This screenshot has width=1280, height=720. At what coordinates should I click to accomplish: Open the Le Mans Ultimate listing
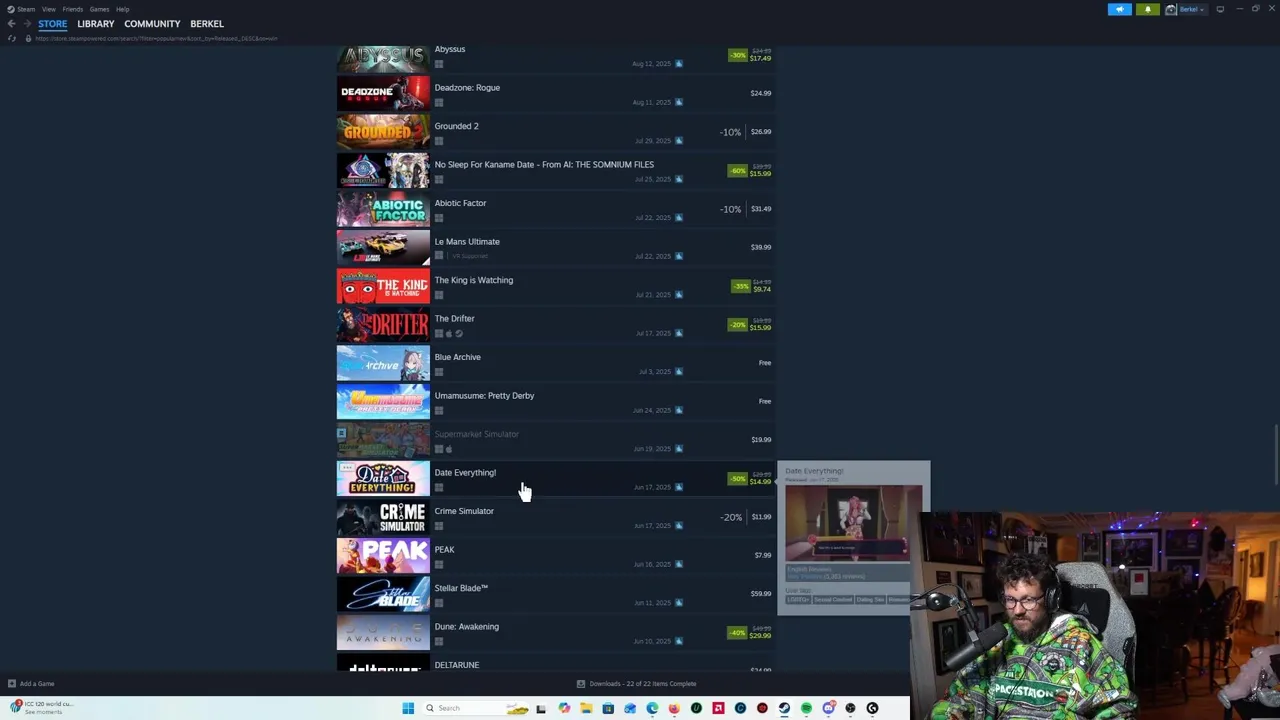556,248
